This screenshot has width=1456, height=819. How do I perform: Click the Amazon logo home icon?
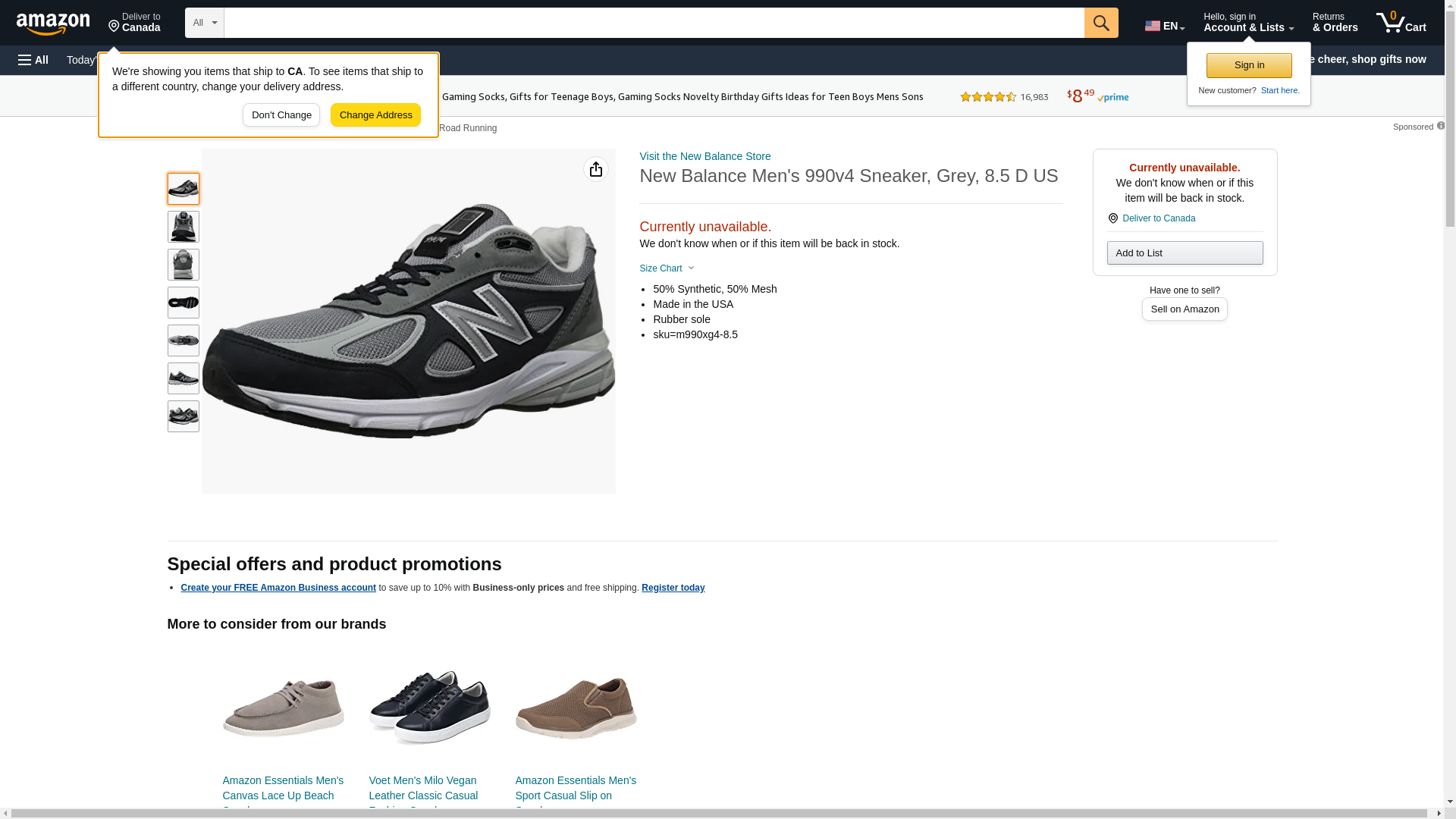point(53,24)
